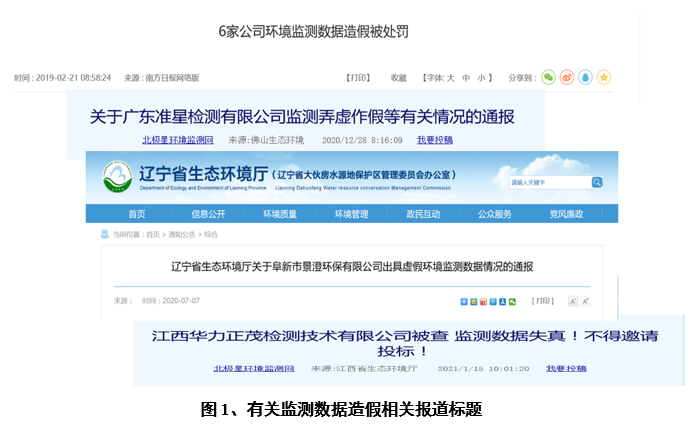Increase font size with the A+ button
The image size is (692, 434).
click(586, 302)
